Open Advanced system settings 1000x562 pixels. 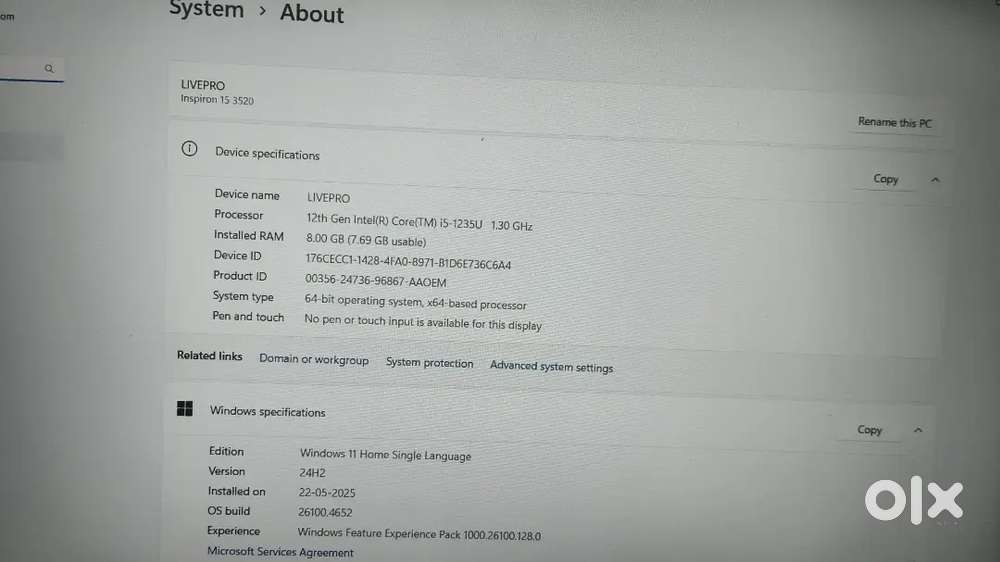(551, 367)
